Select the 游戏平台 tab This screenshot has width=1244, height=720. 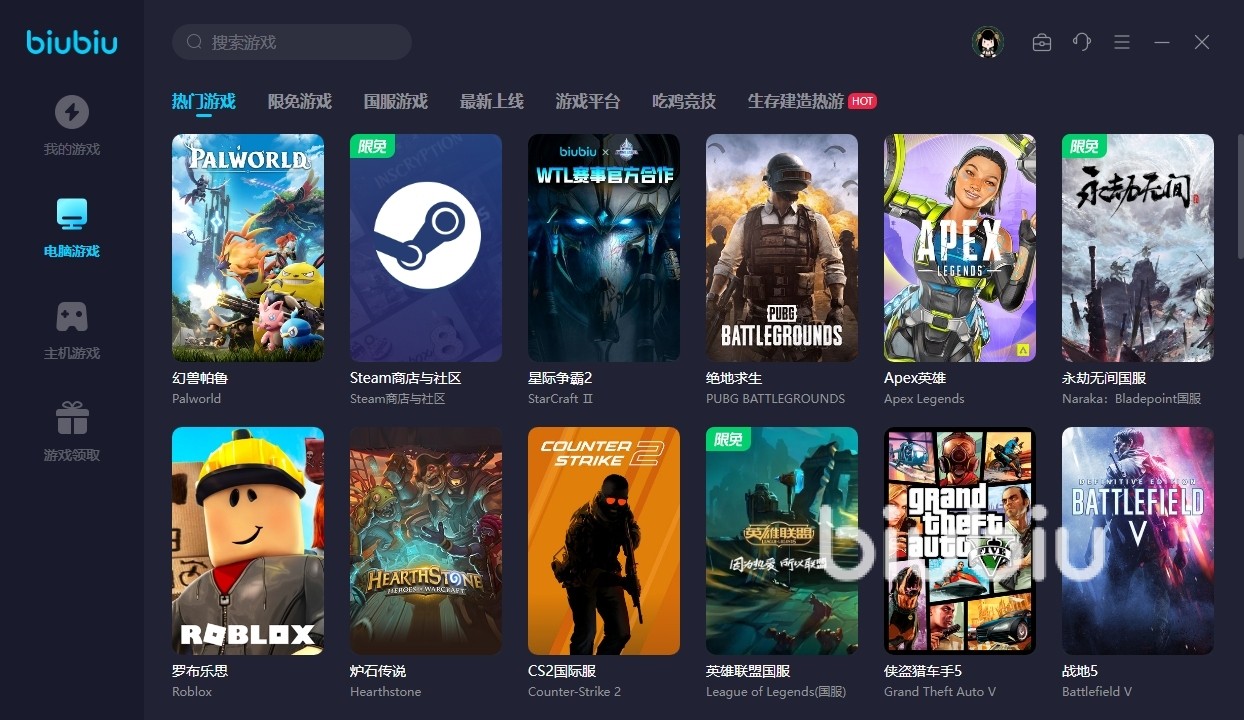coord(587,101)
